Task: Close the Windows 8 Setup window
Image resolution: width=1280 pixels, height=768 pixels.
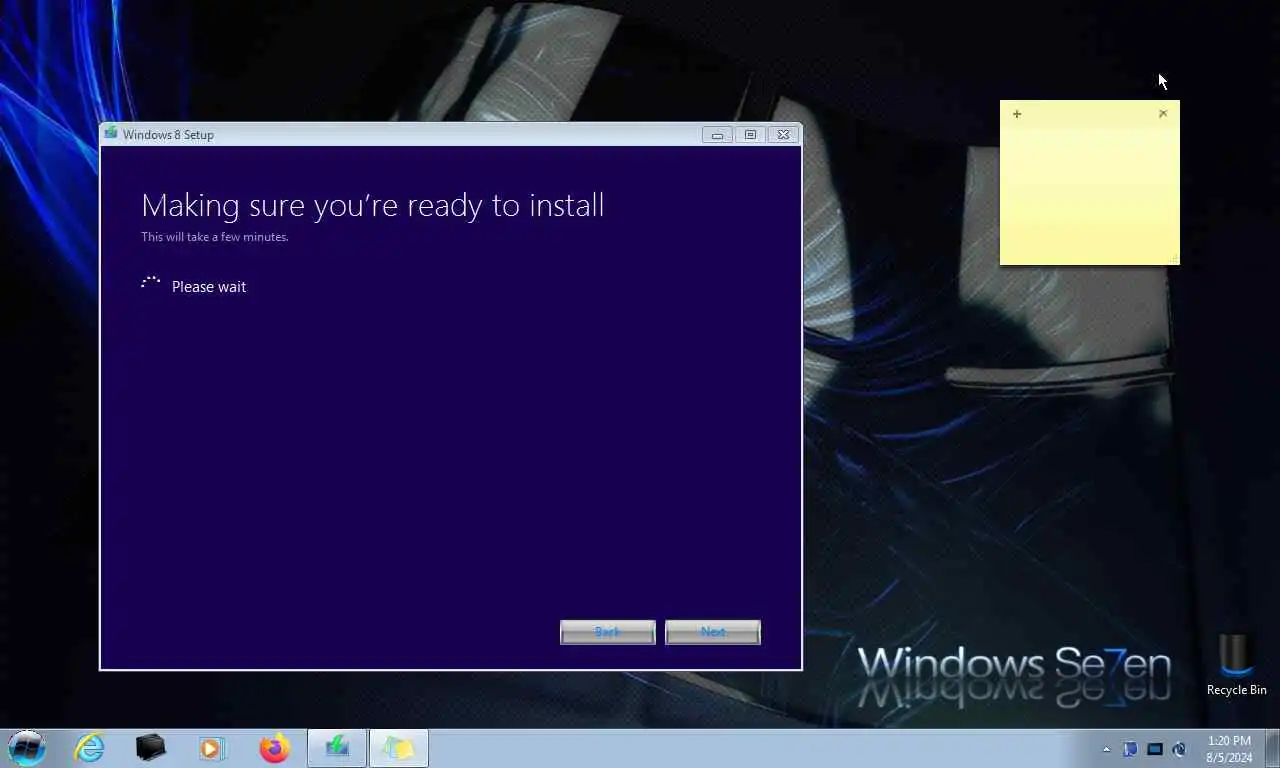Action: coord(783,135)
